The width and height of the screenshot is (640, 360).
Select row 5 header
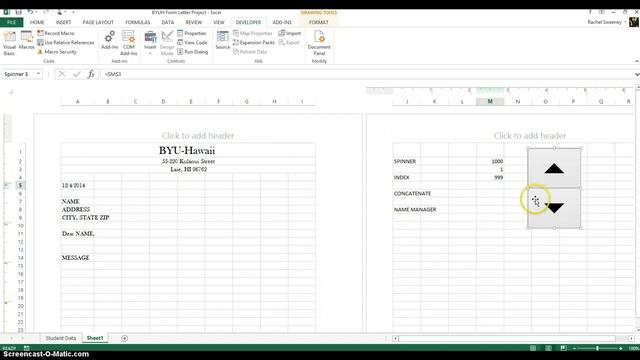coord(20,185)
